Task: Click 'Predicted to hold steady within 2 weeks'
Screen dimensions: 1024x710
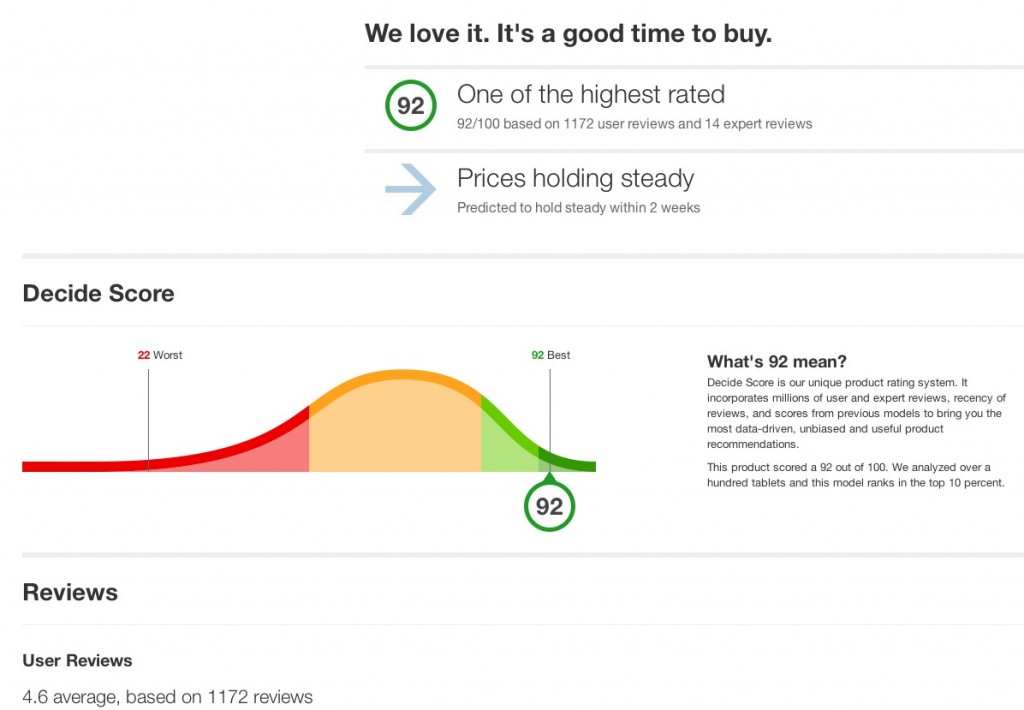Action: point(579,208)
